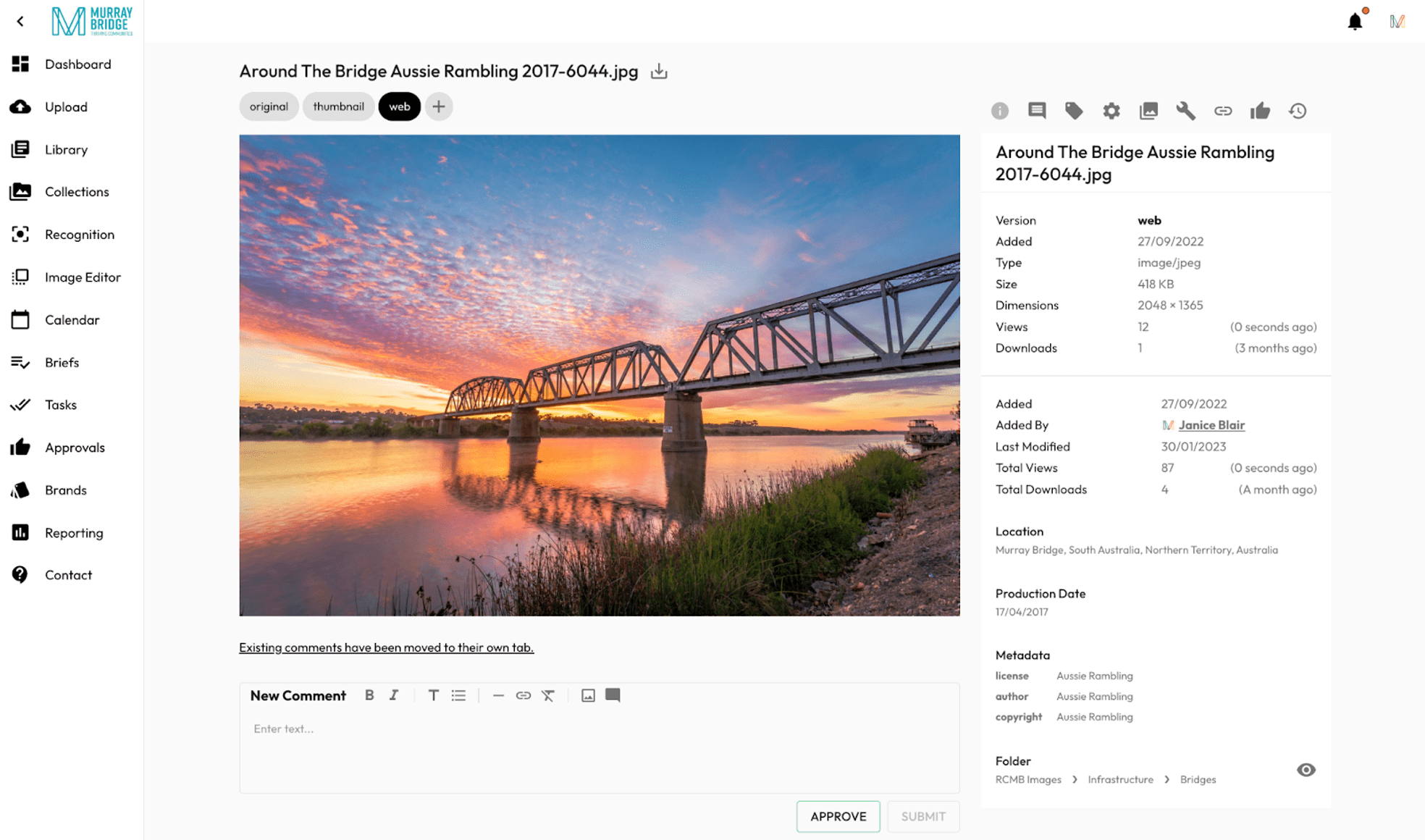Image resolution: width=1425 pixels, height=840 pixels.
Task: Click the dimensions value 2048 × 1365
Action: tap(1170, 306)
